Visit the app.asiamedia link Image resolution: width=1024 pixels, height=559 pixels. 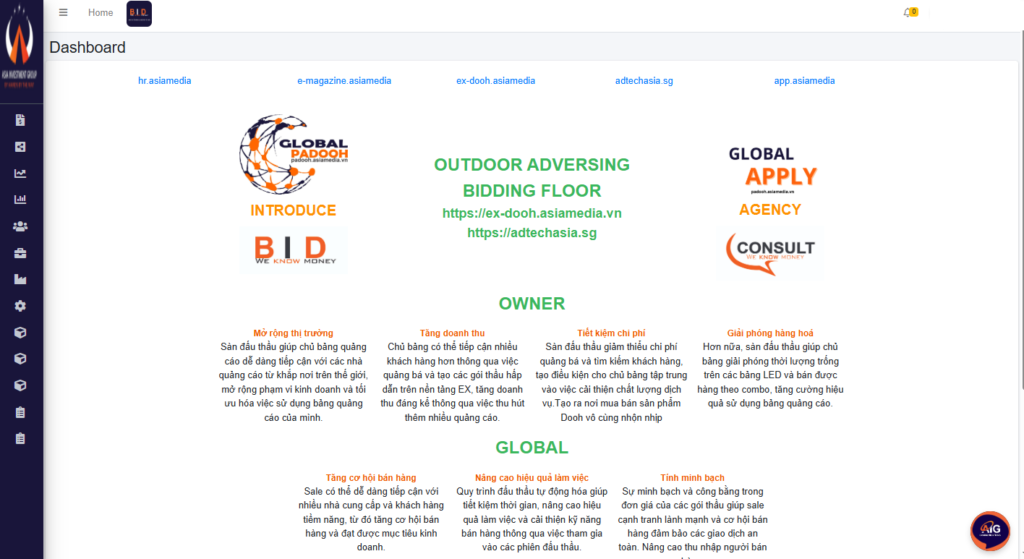(x=804, y=81)
